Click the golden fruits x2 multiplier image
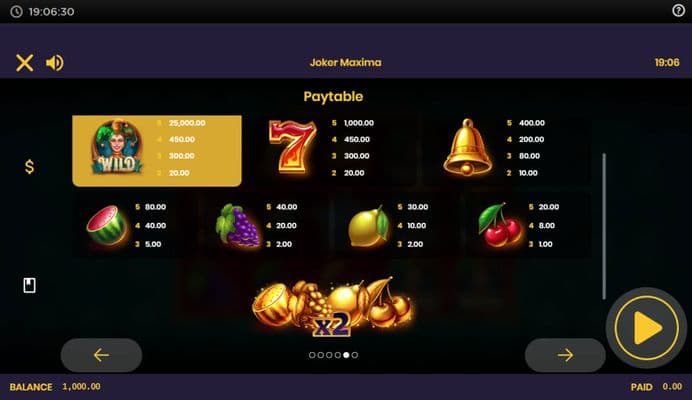692x400 pixels. tap(333, 306)
